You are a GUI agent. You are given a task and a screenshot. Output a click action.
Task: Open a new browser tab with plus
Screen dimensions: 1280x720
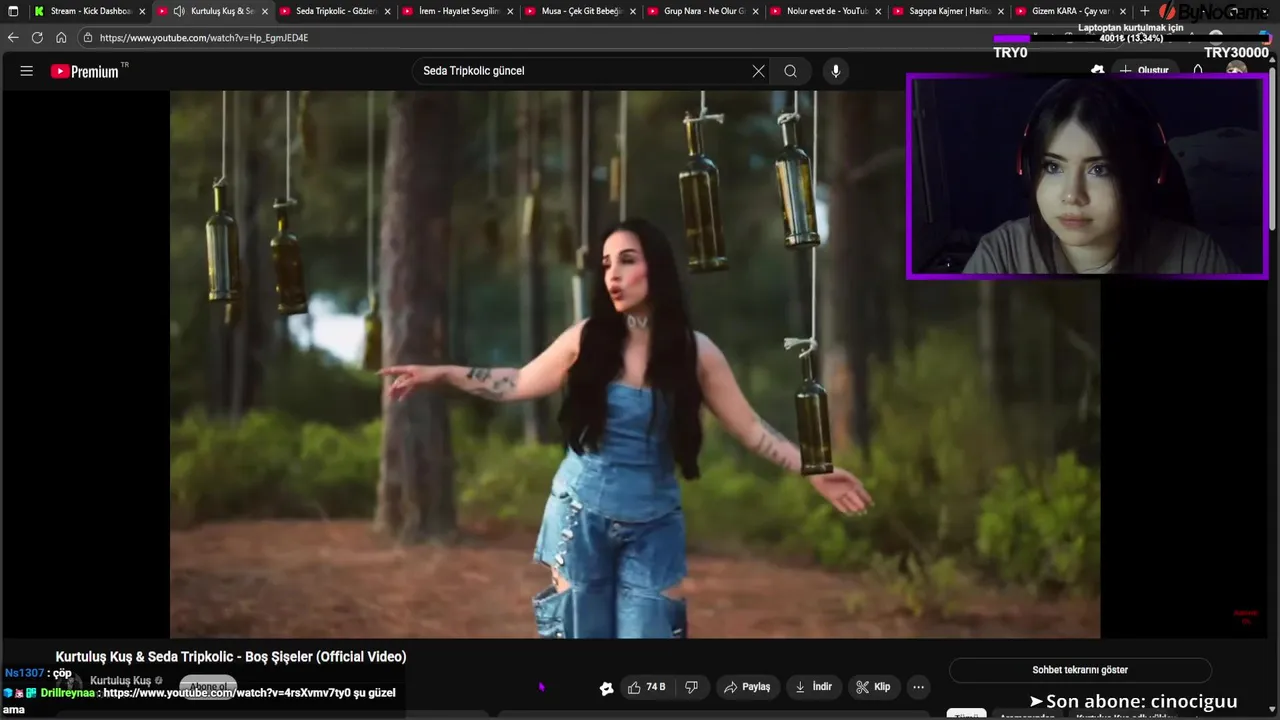pyautogui.click(x=1145, y=11)
